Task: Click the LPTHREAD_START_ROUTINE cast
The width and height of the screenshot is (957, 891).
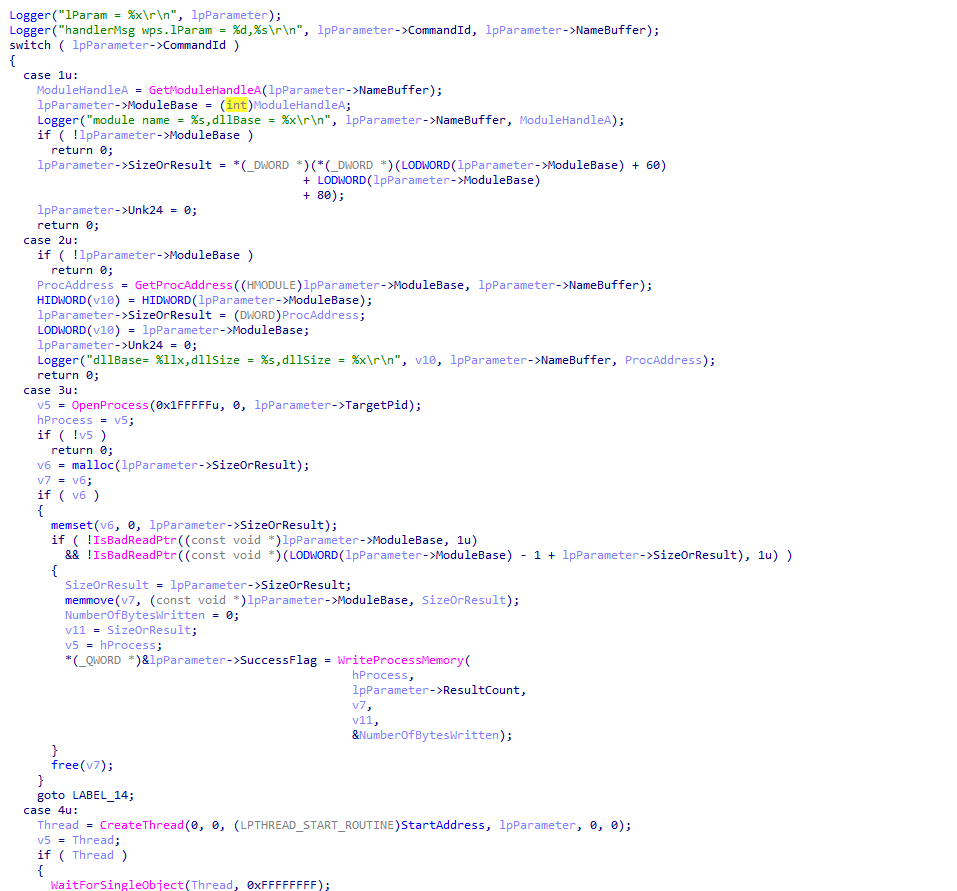Action: (x=317, y=825)
